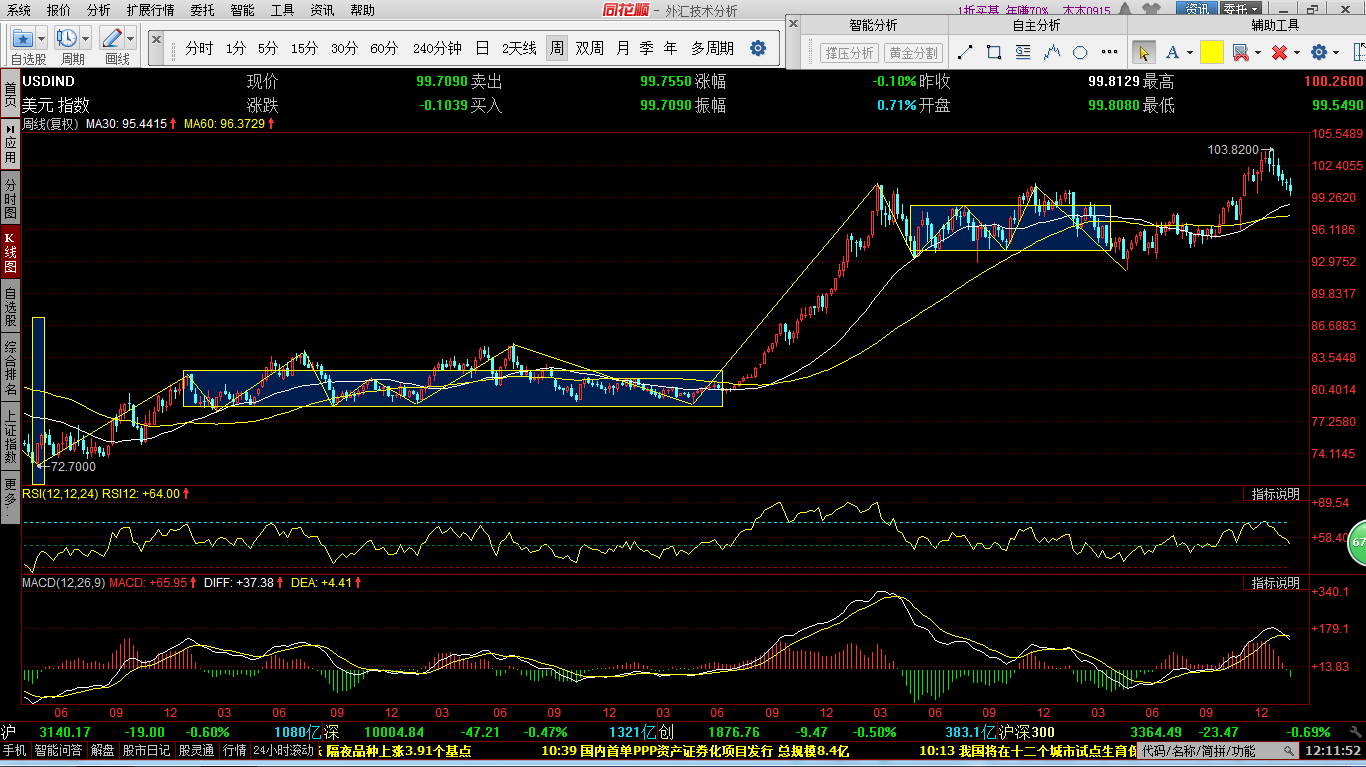The width and height of the screenshot is (1366, 767).
Task: Select the 综合排名 left sidebar tab
Action: [x=10, y=368]
